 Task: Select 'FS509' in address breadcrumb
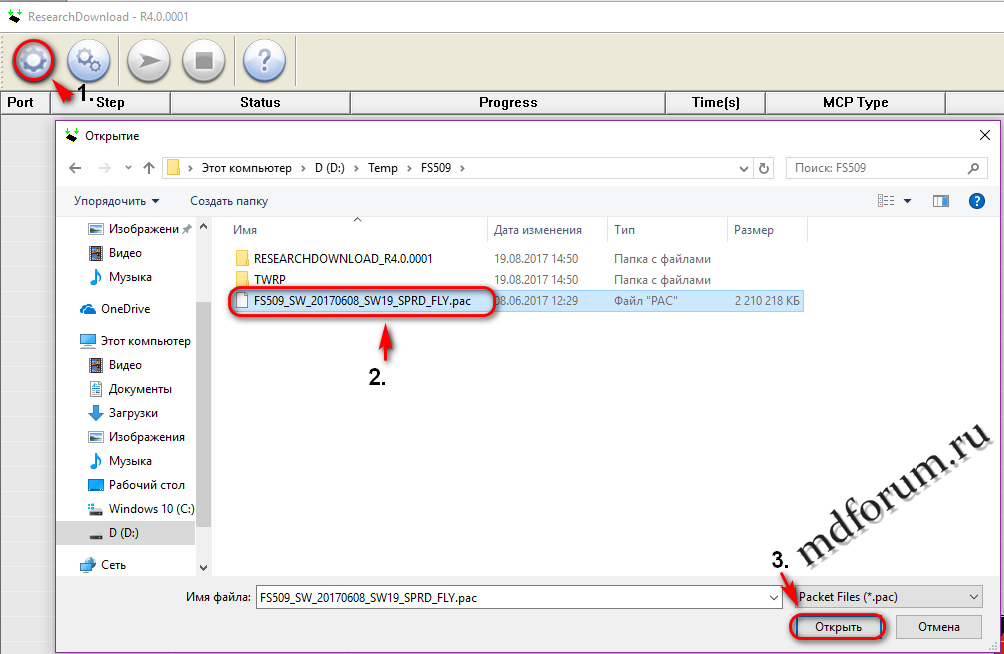[x=435, y=168]
